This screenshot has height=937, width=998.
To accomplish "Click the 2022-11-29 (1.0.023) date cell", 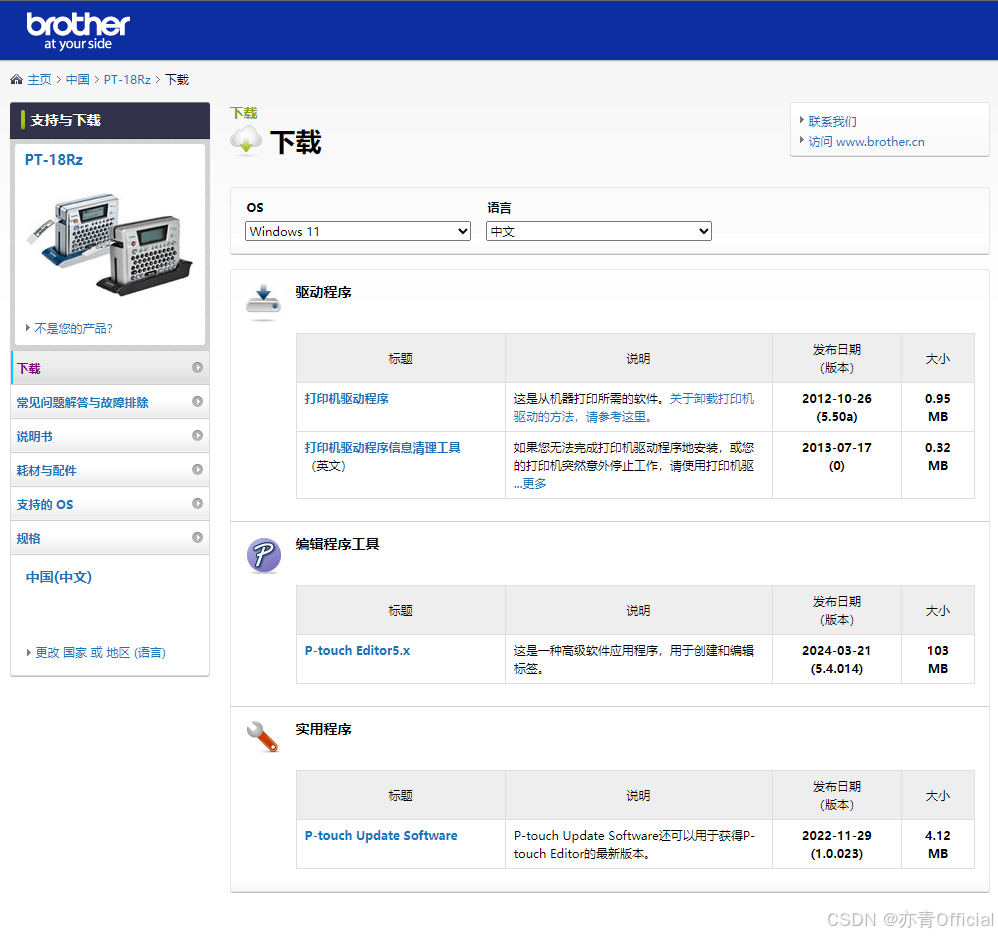I will point(836,845).
